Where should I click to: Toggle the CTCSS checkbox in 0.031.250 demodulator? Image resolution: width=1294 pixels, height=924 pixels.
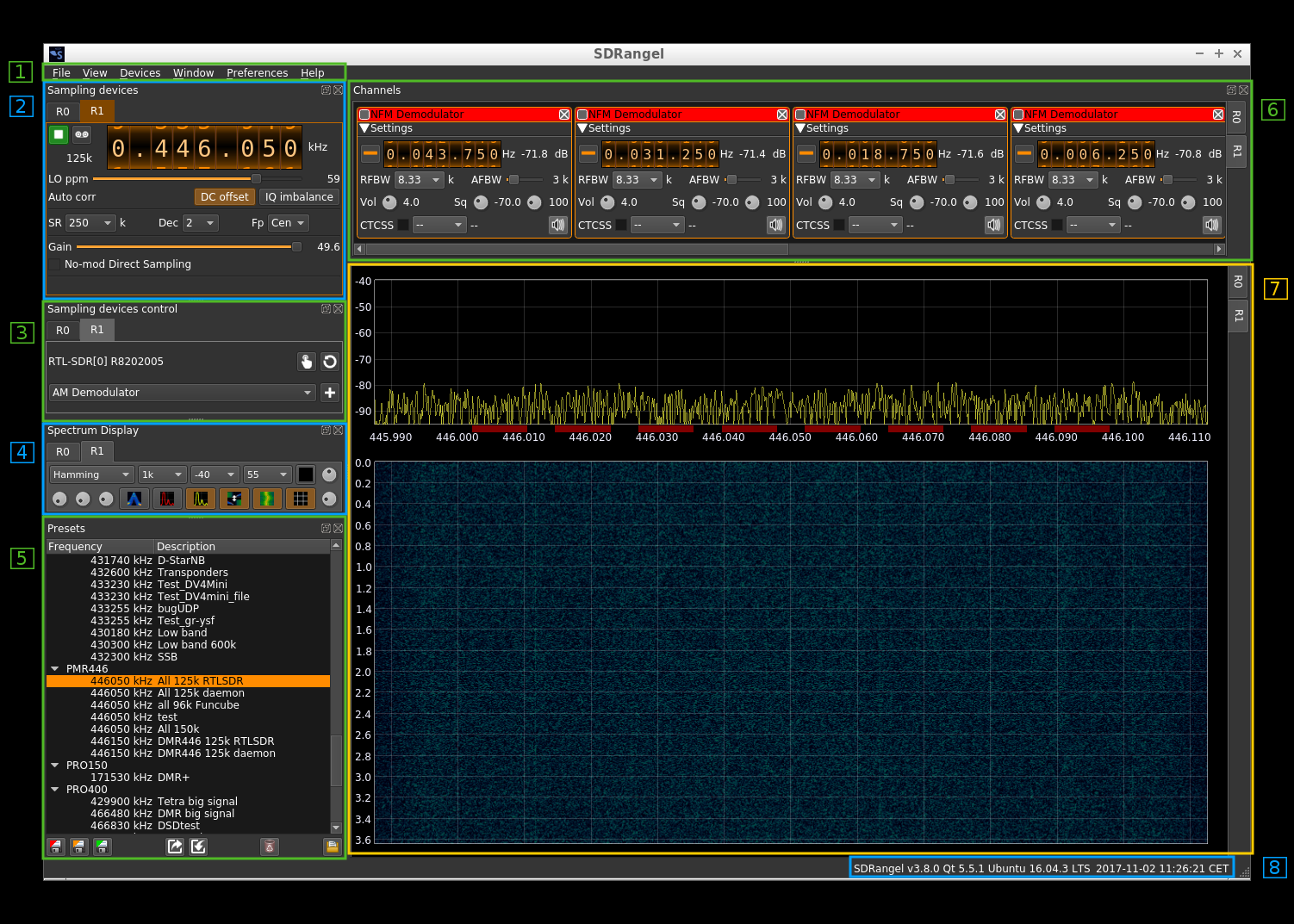pyautogui.click(x=621, y=226)
